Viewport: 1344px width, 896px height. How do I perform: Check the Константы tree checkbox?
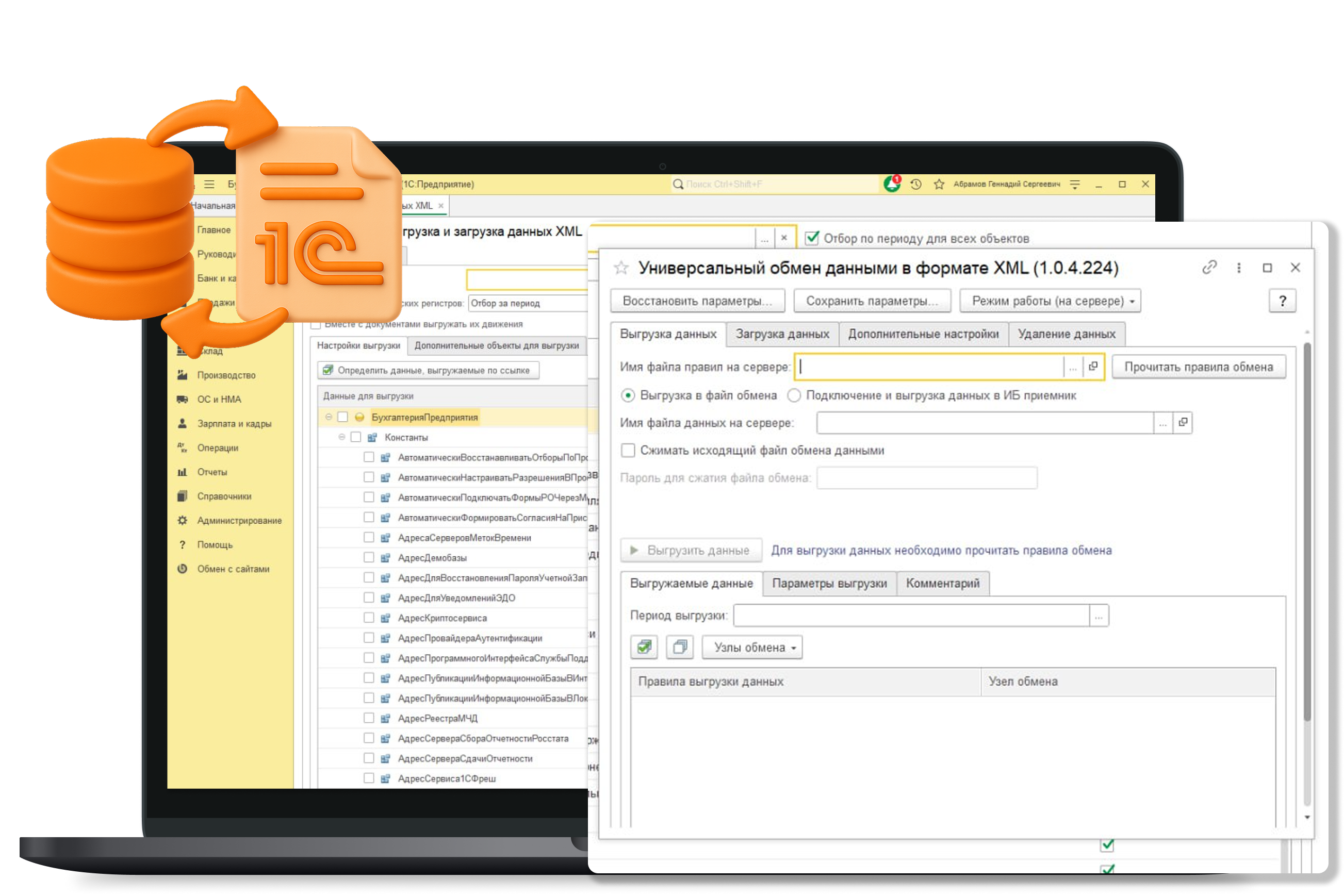click(355, 437)
